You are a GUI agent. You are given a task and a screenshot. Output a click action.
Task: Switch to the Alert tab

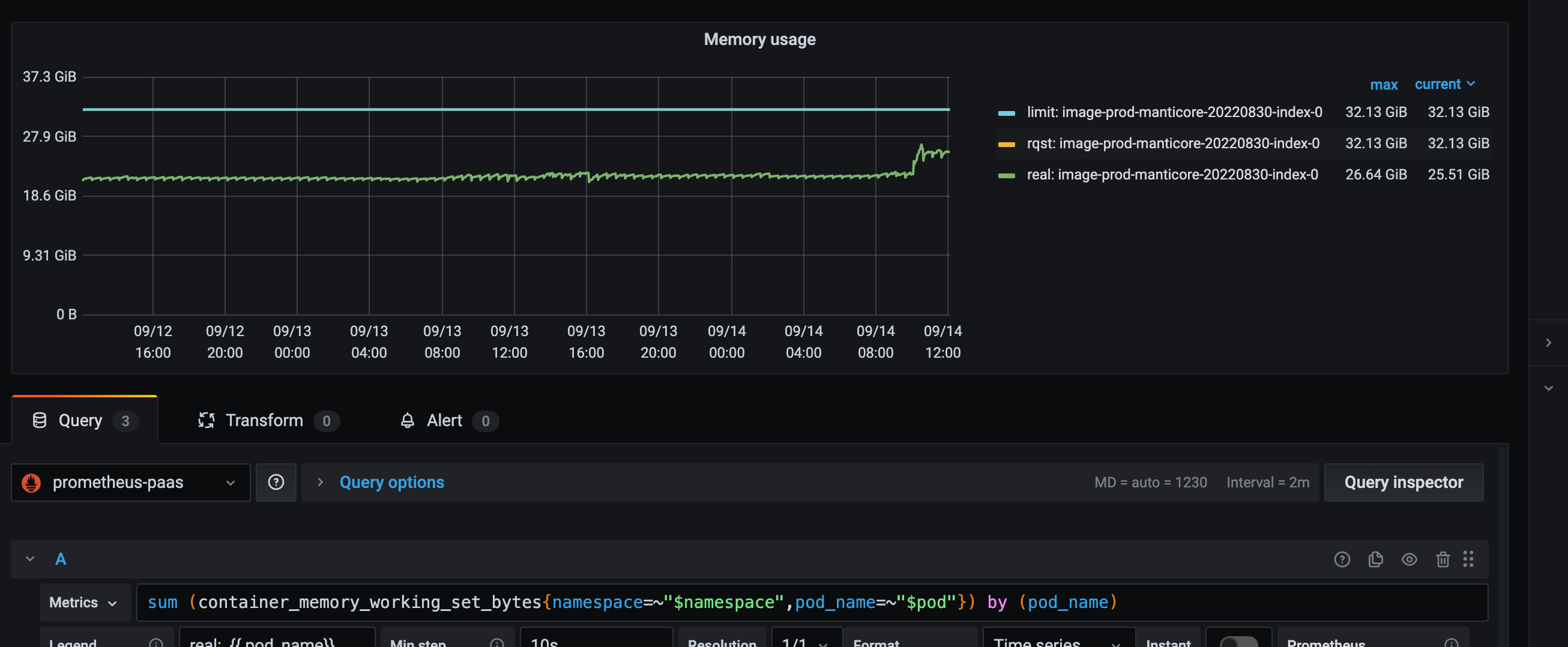(444, 420)
